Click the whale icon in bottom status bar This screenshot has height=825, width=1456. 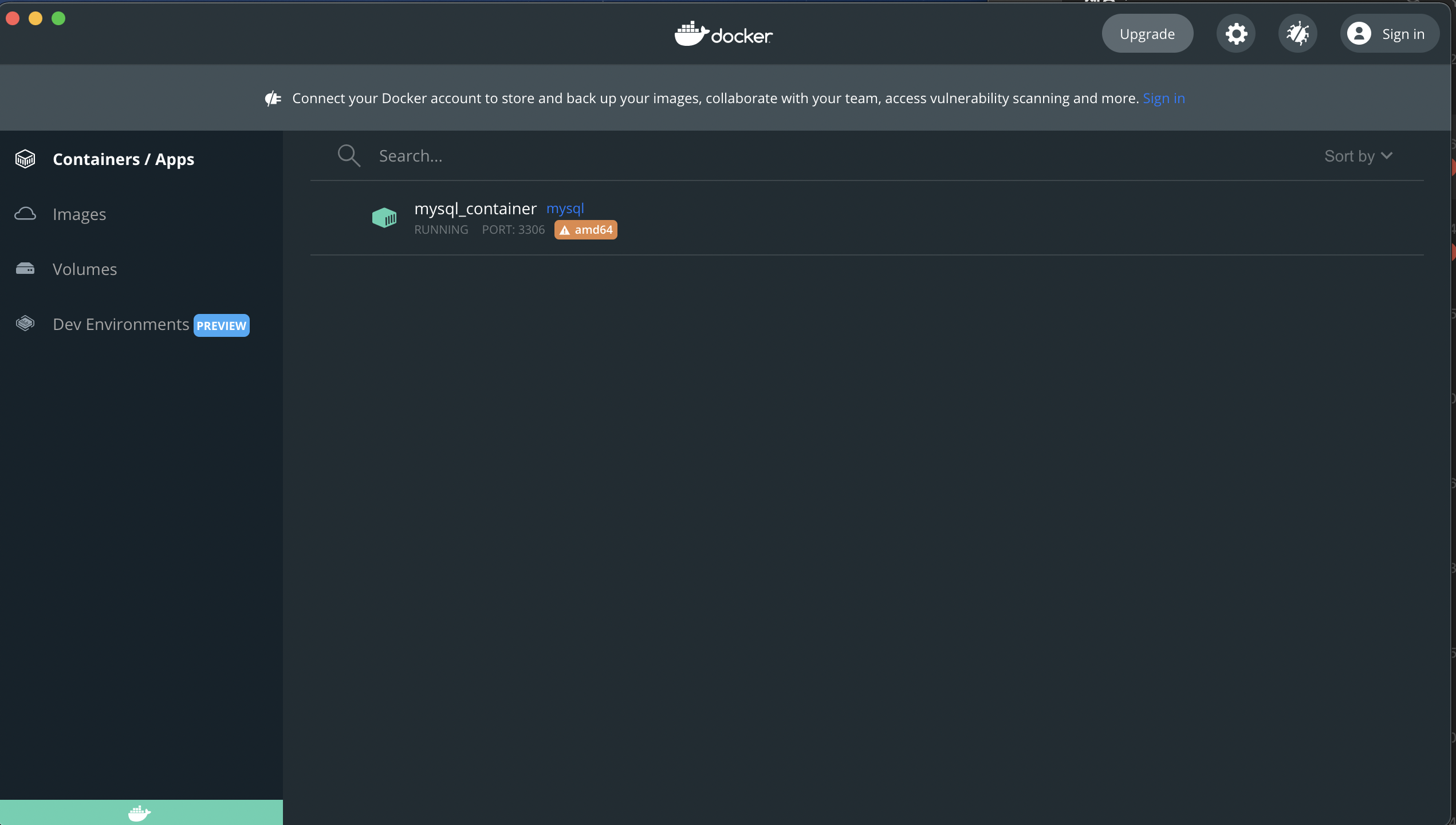tap(139, 812)
